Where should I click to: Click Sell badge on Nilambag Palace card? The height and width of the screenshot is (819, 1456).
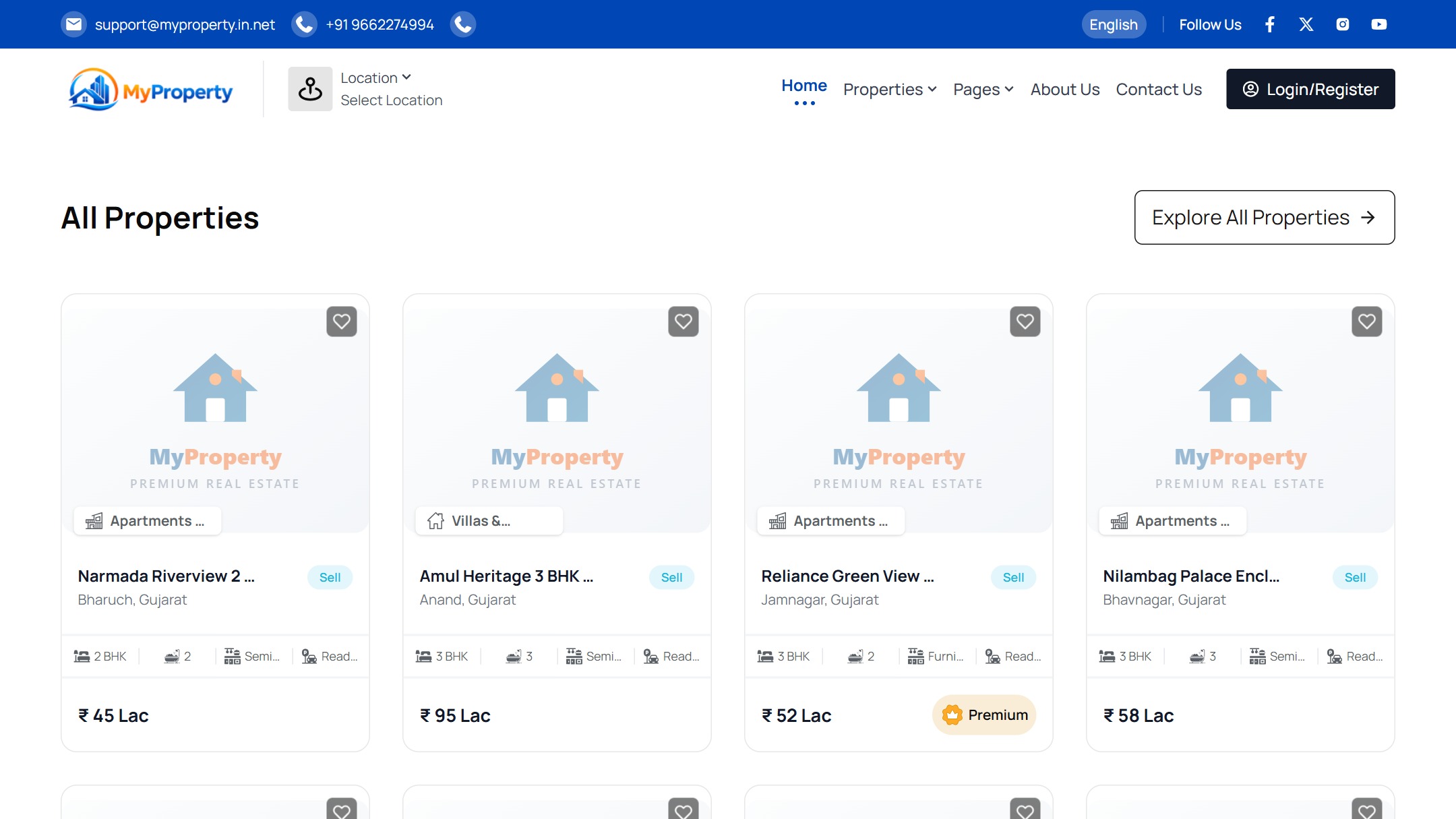click(x=1356, y=578)
